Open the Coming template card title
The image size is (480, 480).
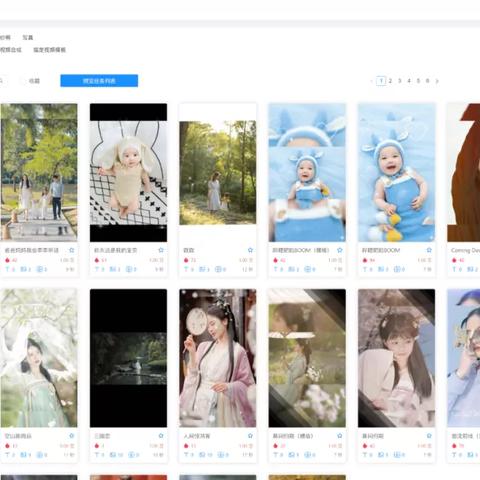(465, 250)
